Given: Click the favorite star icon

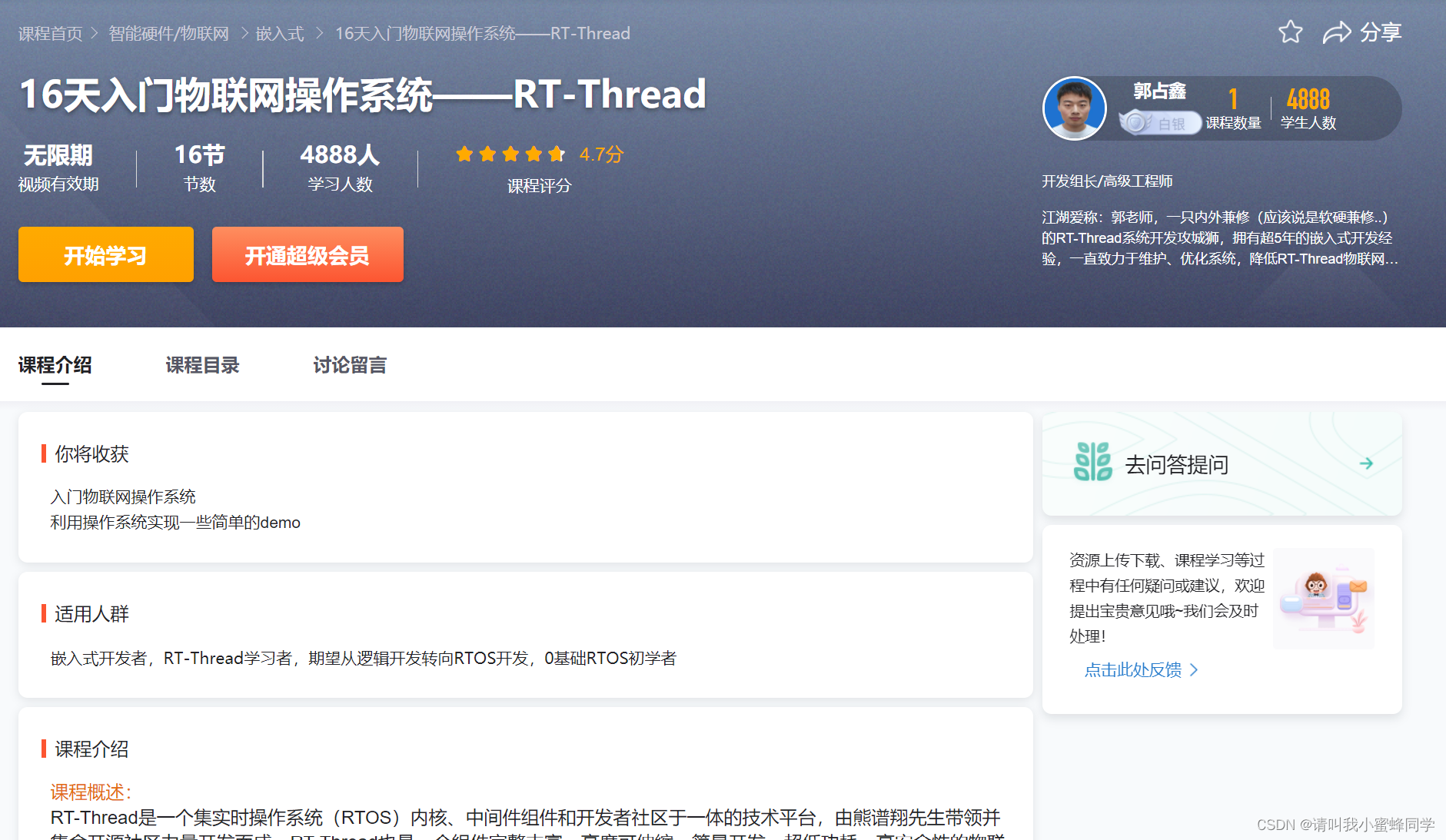Looking at the screenshot, I should [1291, 32].
